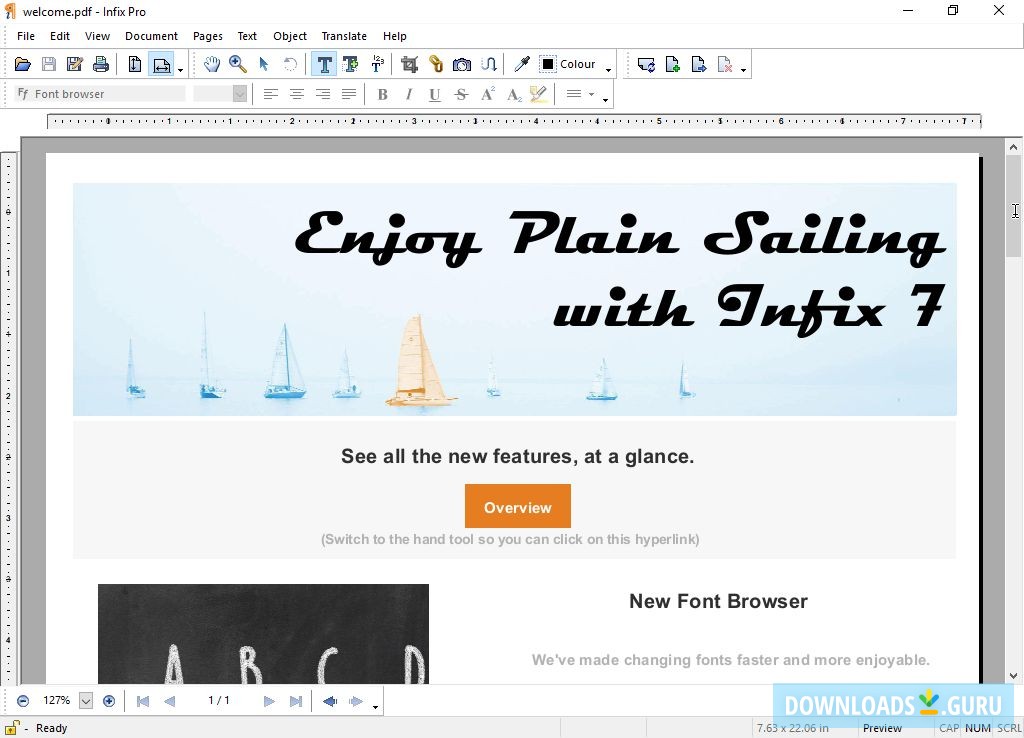Open the Translate menu
The width and height of the screenshot is (1024, 738).
point(344,36)
